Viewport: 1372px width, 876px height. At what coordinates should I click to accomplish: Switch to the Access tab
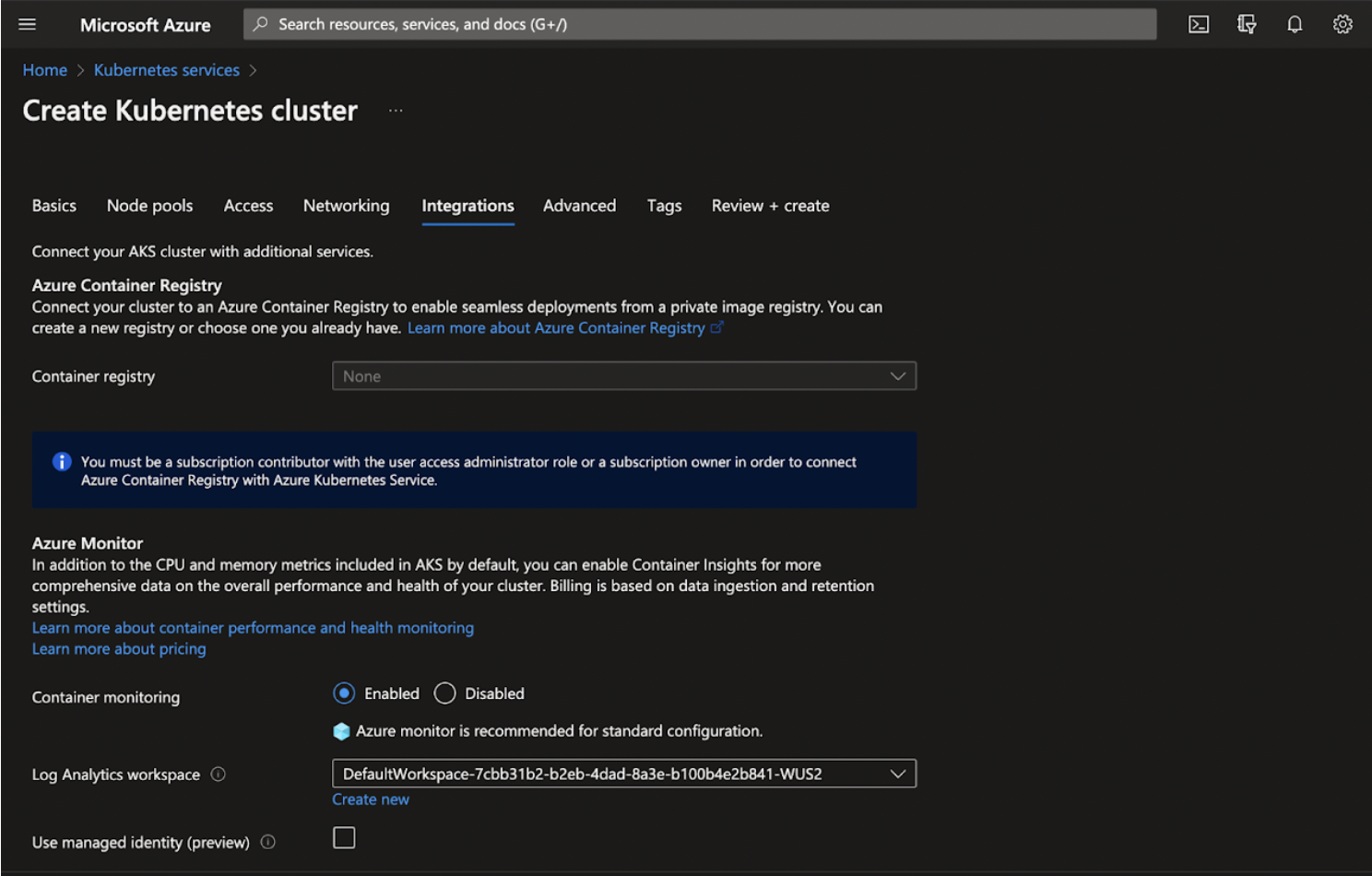tap(248, 206)
